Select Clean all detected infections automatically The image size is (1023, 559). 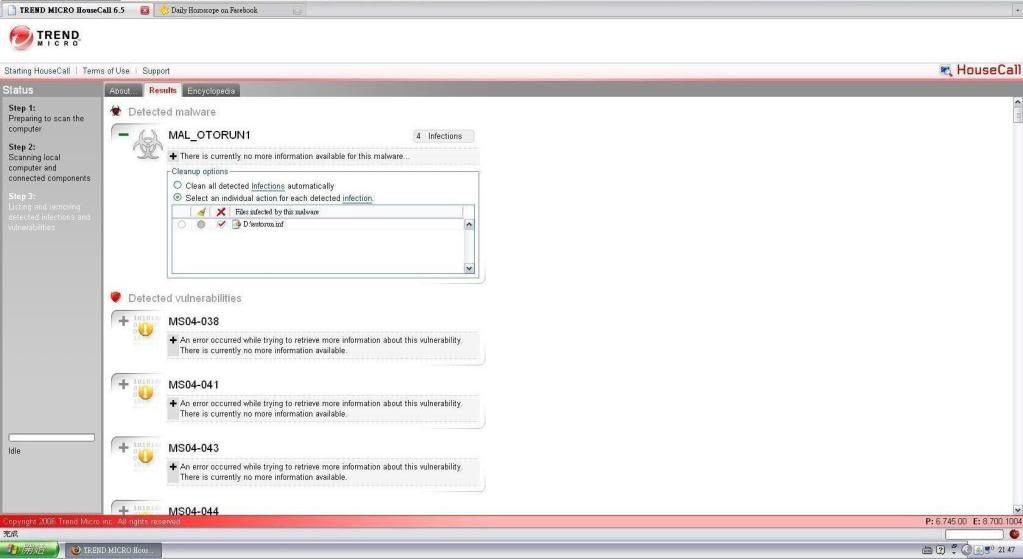(177, 185)
